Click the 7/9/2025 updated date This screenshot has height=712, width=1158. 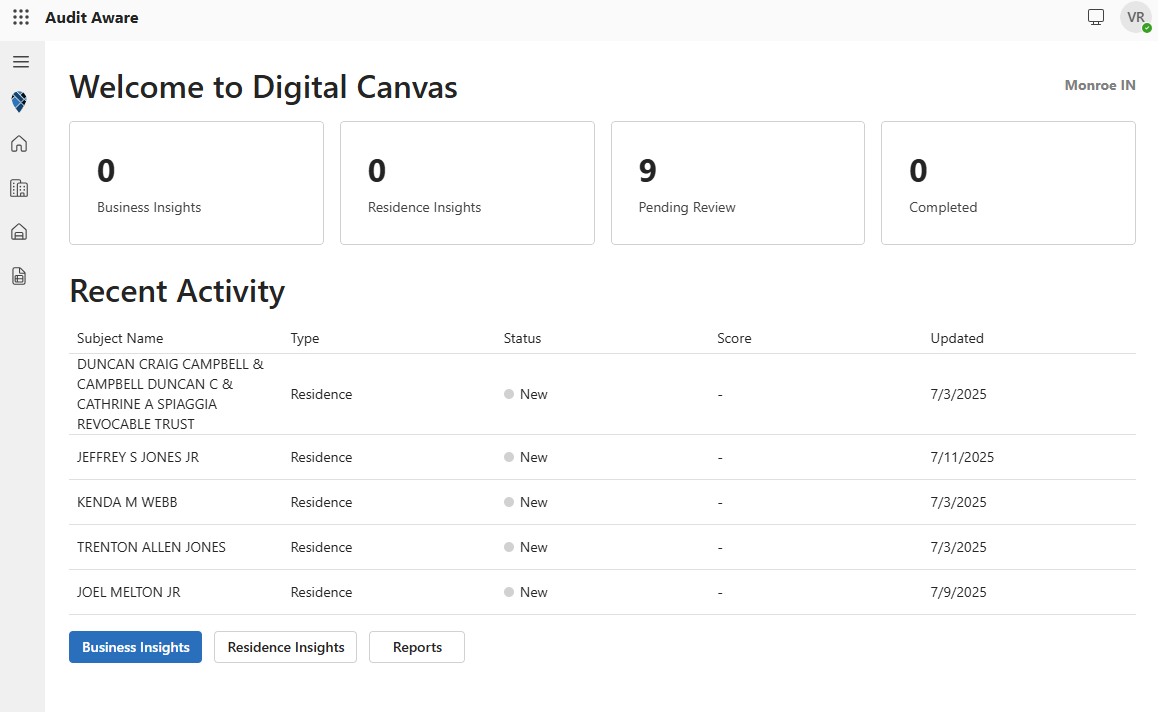tap(959, 592)
